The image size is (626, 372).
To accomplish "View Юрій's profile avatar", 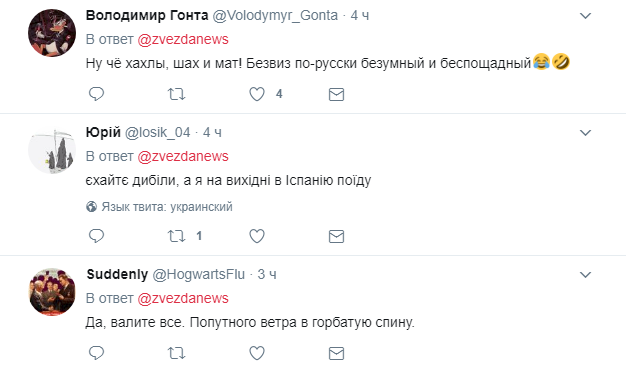I will pyautogui.click(x=52, y=150).
